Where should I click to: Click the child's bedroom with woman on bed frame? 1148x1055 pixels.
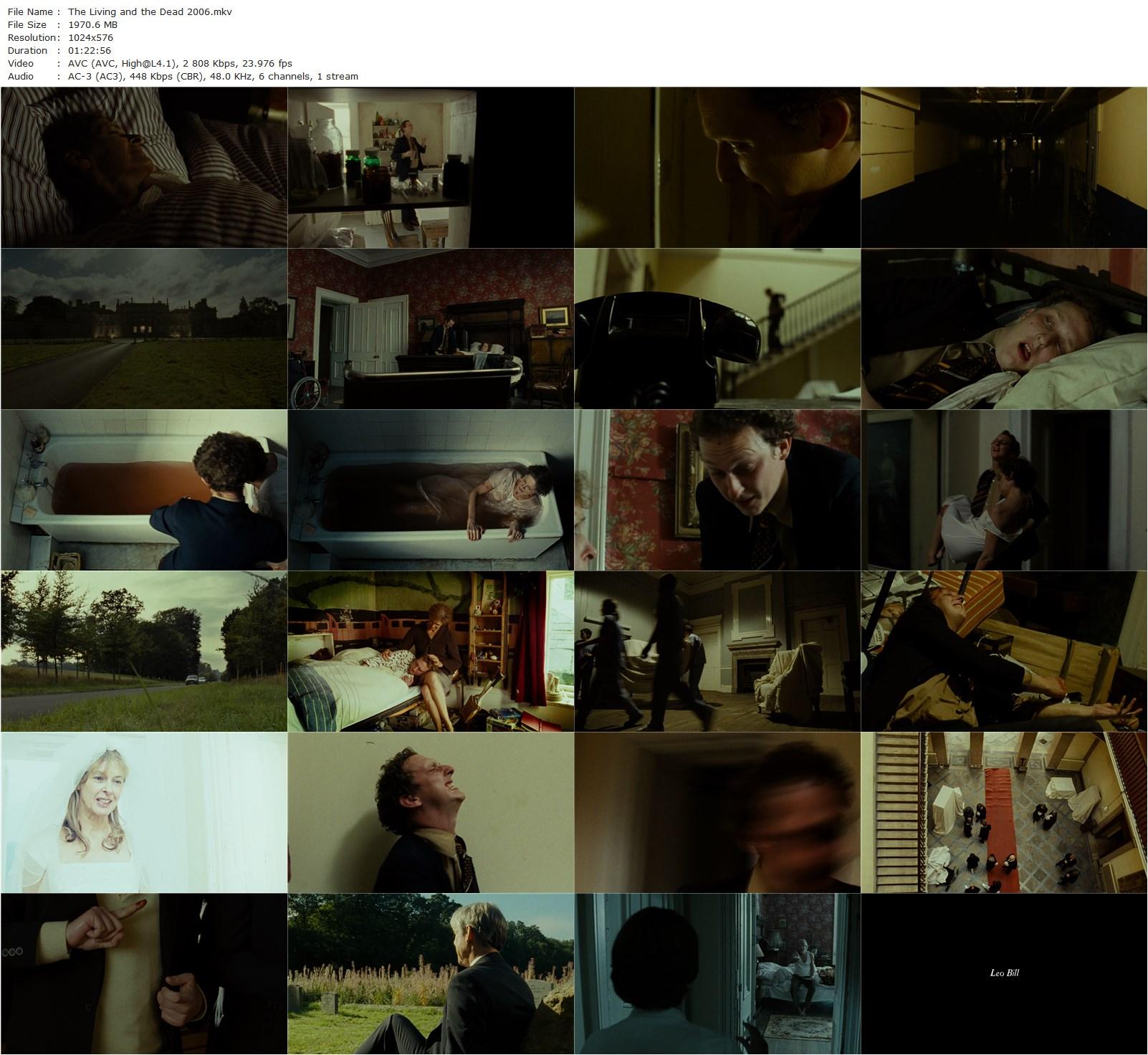point(431,651)
